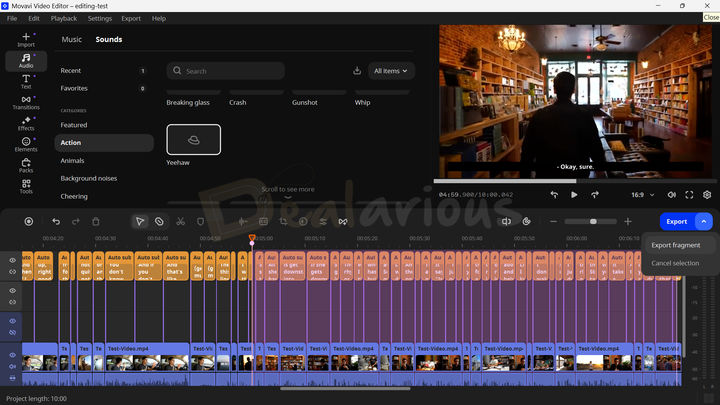720x405 pixels.
Task: Switch to the Music tab
Action: pyautogui.click(x=72, y=39)
